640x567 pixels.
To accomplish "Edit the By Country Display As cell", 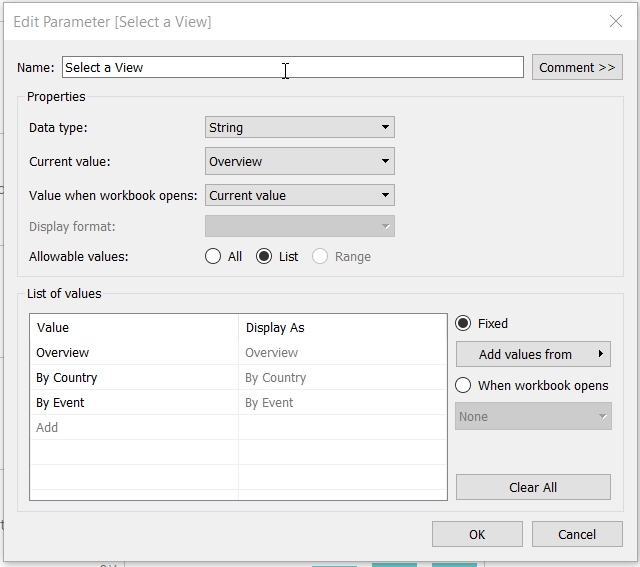I will (x=341, y=378).
